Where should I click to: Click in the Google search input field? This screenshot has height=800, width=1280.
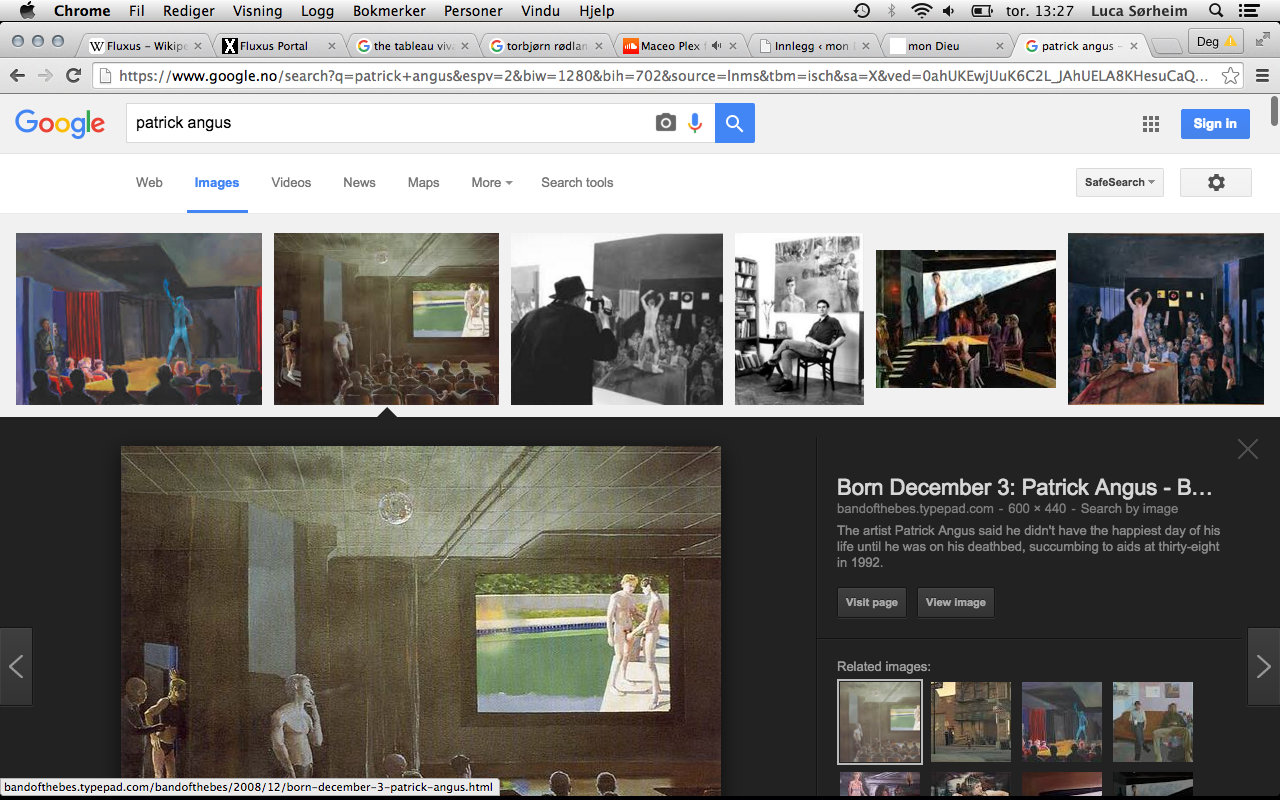tap(390, 123)
